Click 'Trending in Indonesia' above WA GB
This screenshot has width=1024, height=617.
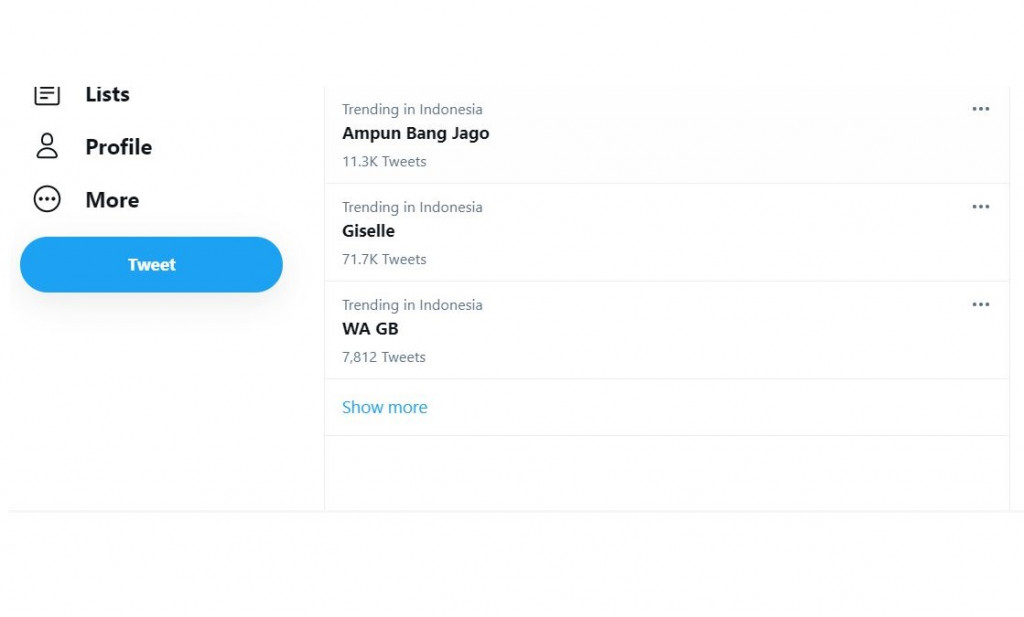tap(412, 305)
